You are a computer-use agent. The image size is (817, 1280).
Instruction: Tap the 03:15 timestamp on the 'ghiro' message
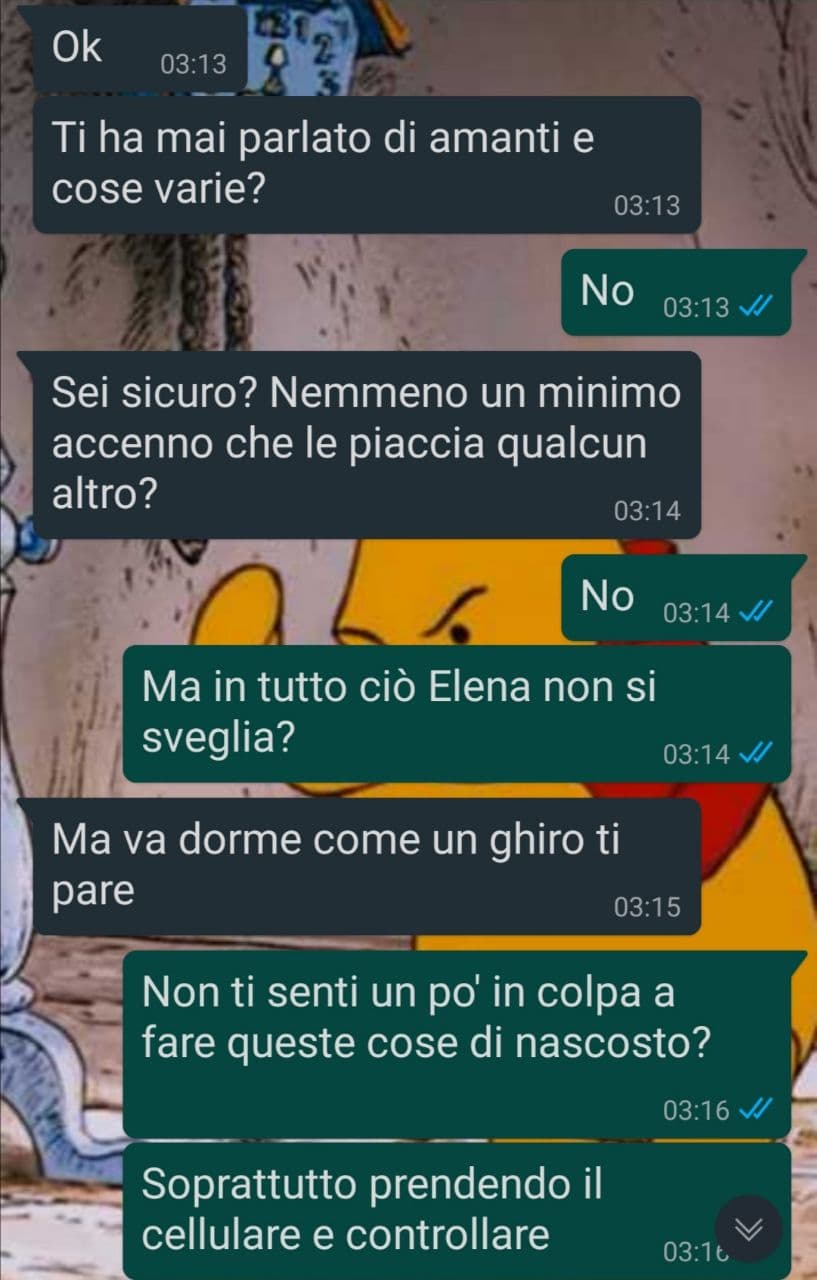tap(647, 907)
